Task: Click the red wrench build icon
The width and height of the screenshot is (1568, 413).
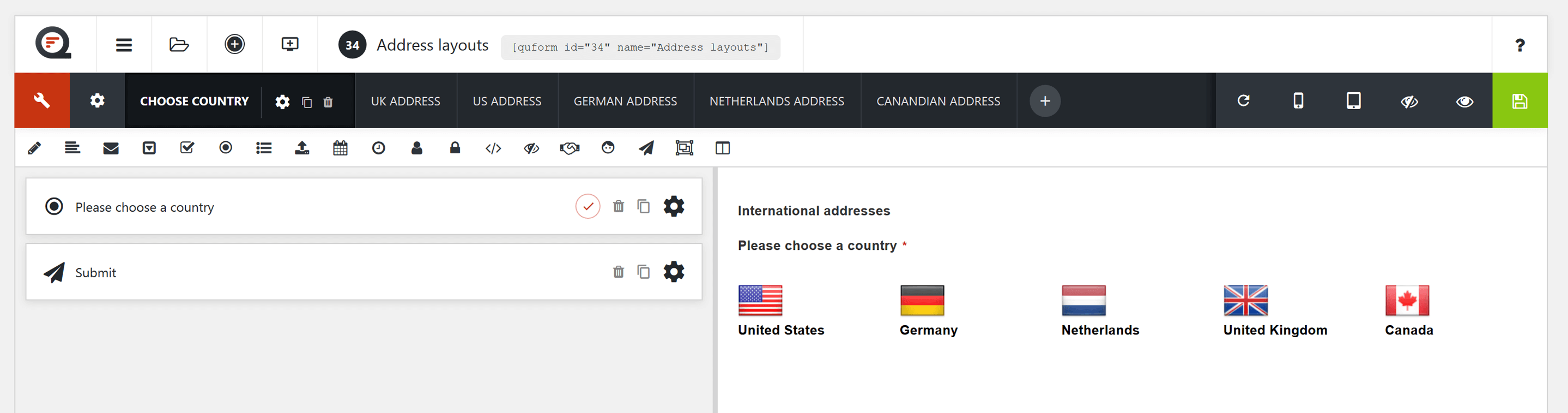Action: pyautogui.click(x=42, y=100)
